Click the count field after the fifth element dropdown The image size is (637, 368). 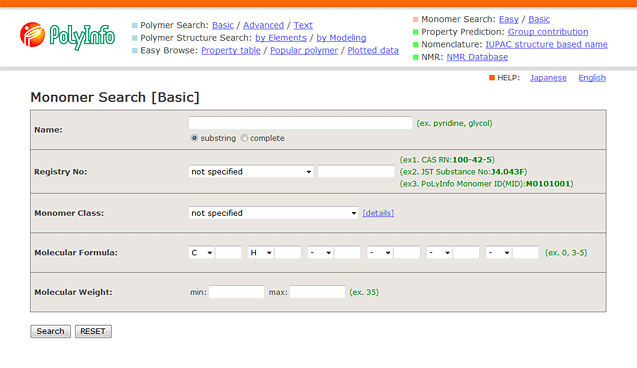(x=466, y=253)
